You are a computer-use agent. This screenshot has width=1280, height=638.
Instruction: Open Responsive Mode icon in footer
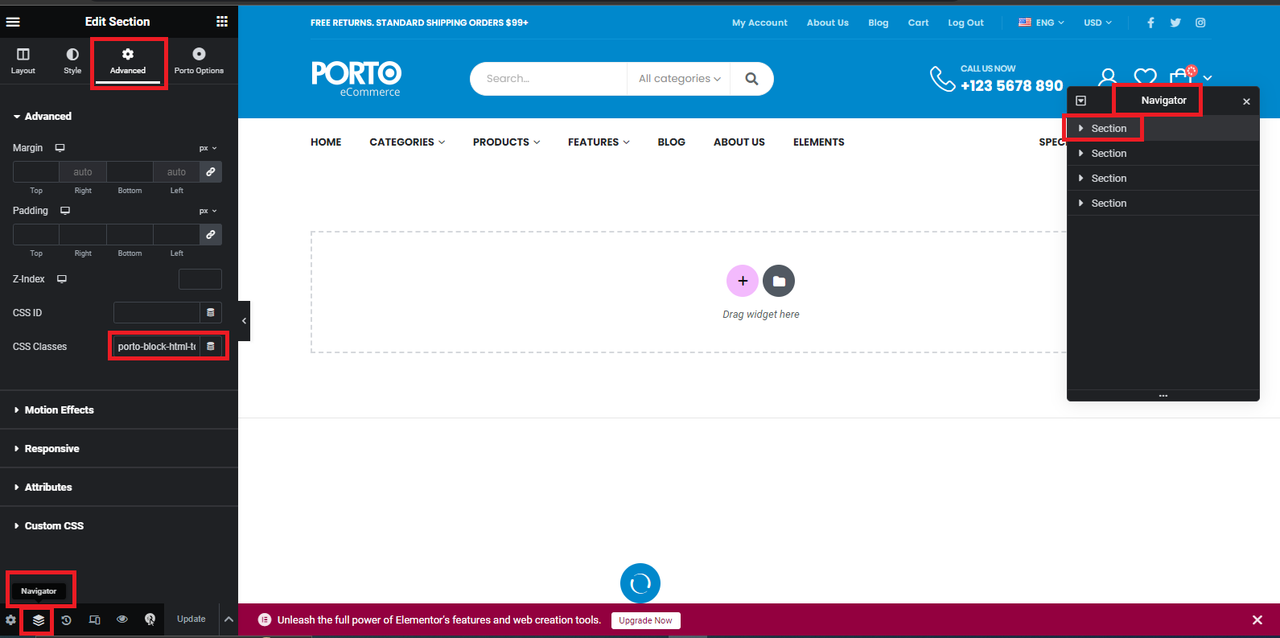tap(94, 620)
